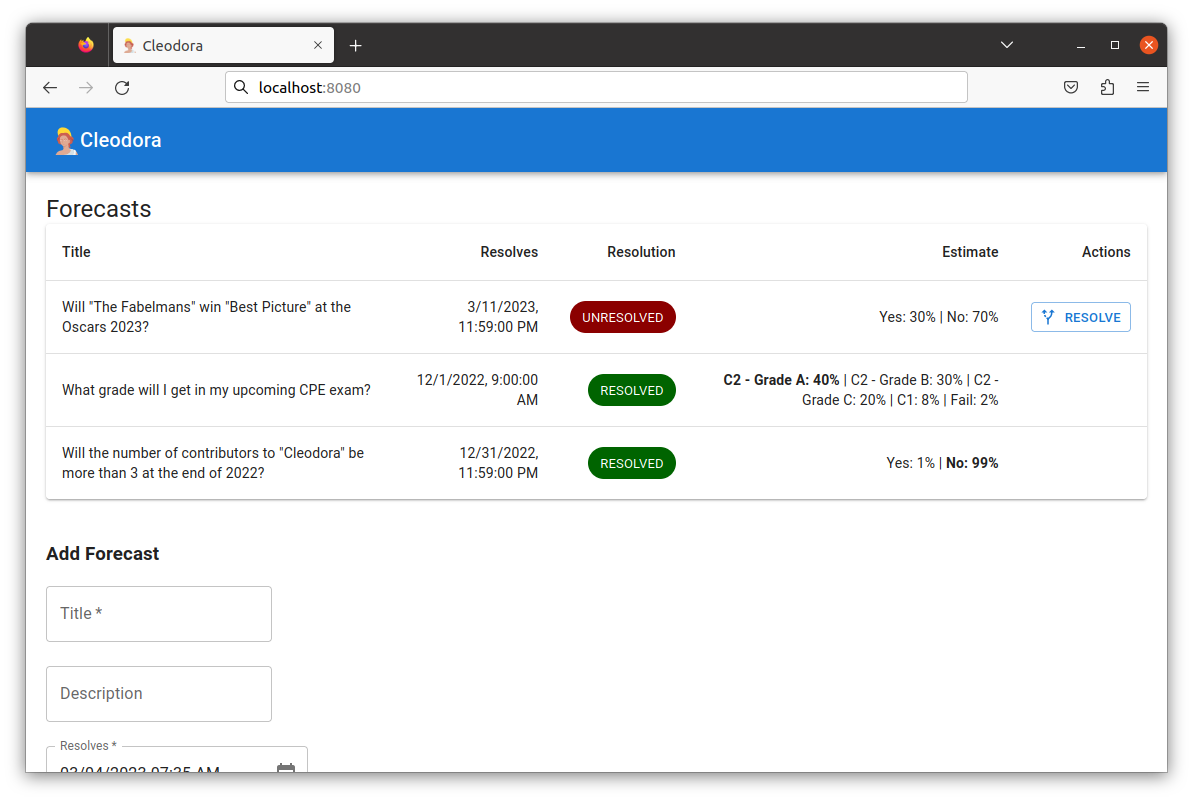Select the 'number of contributors to "Cleodora"' title
This screenshot has height=801, width=1193.
pos(212,463)
